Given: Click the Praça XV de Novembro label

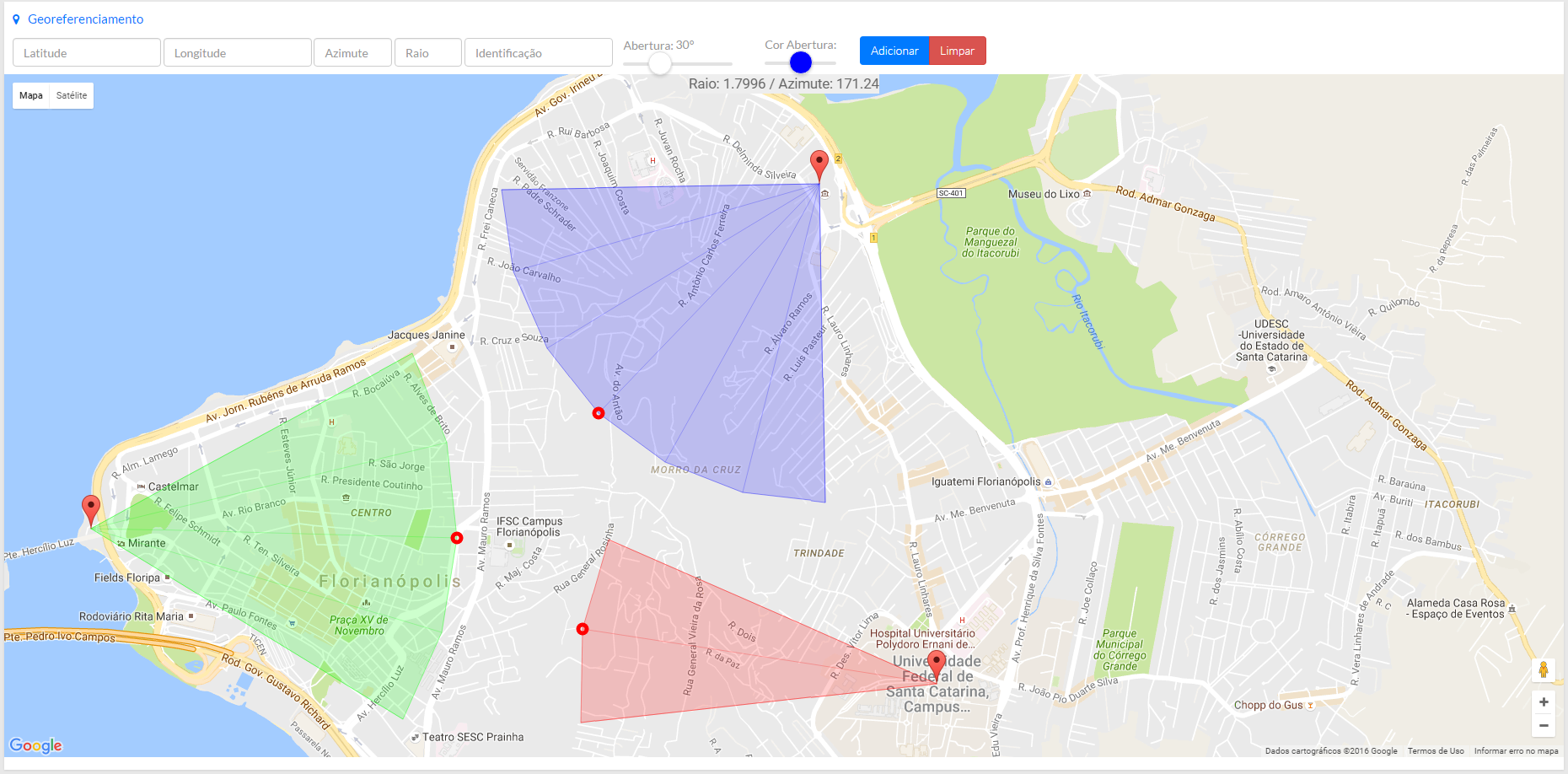Looking at the screenshot, I should [359, 625].
